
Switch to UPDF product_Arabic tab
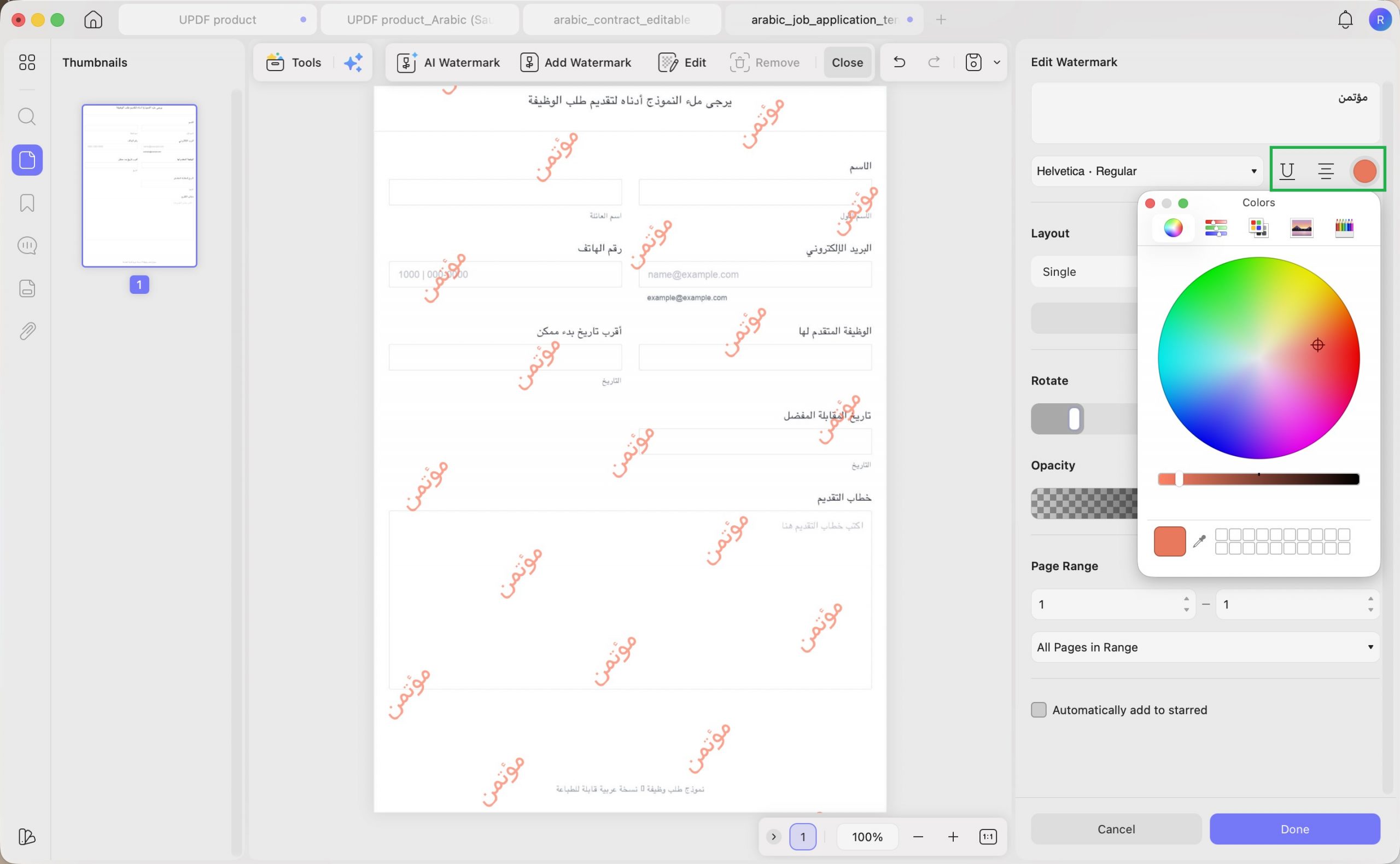point(419,20)
